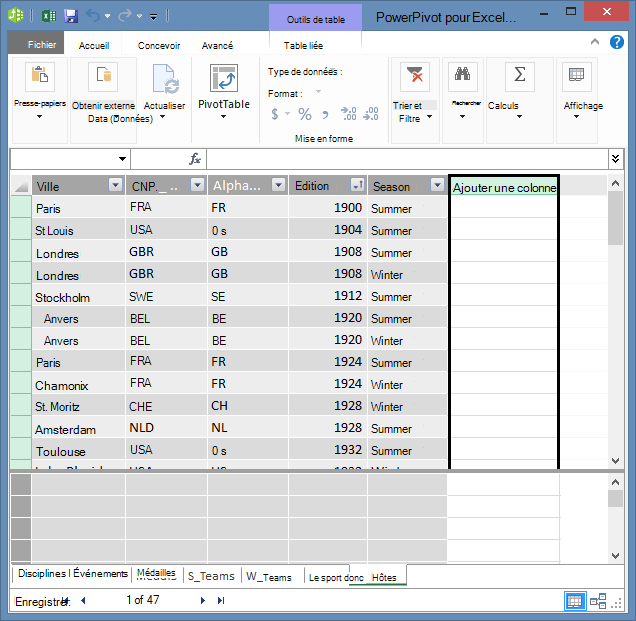Decrease decimal places
The image size is (636, 621).
(371, 114)
